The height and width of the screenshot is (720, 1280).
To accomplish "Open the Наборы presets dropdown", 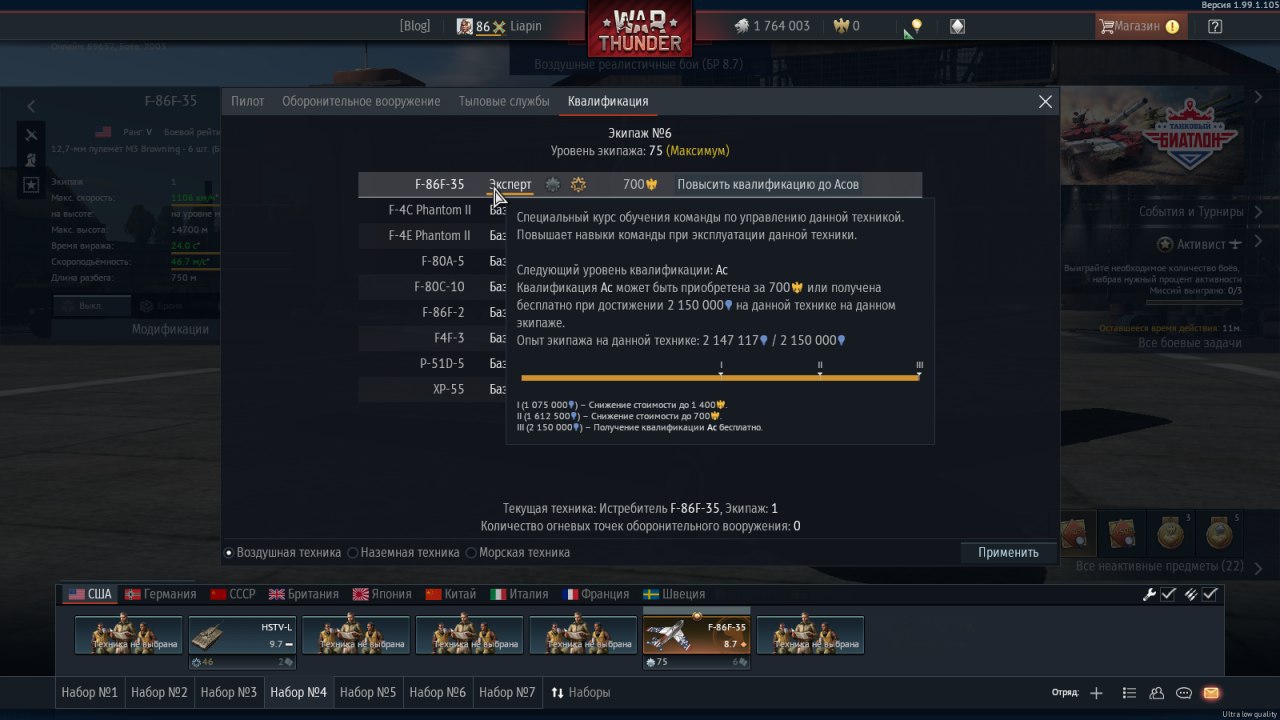I will (581, 692).
